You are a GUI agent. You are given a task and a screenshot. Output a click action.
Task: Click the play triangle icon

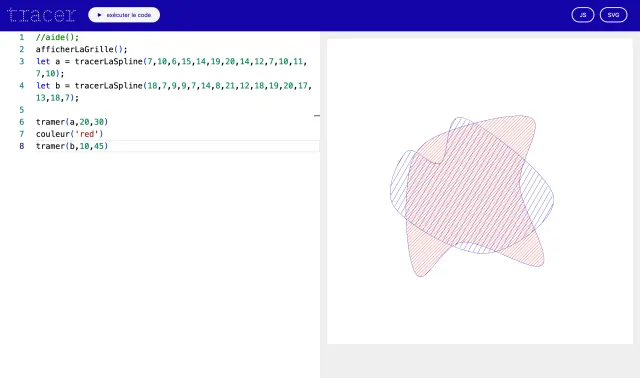pos(99,15)
